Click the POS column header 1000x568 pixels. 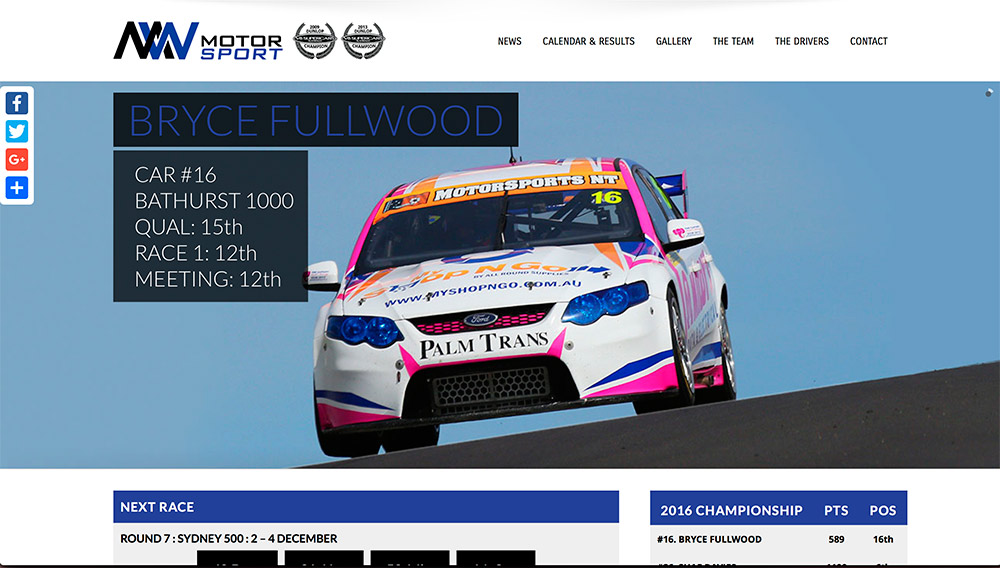883,510
